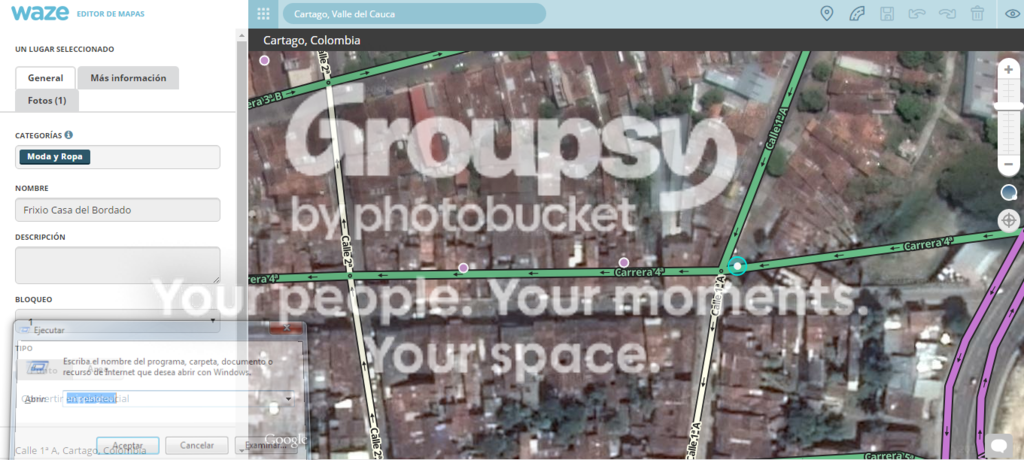Select the draw road tool icon

point(857,14)
